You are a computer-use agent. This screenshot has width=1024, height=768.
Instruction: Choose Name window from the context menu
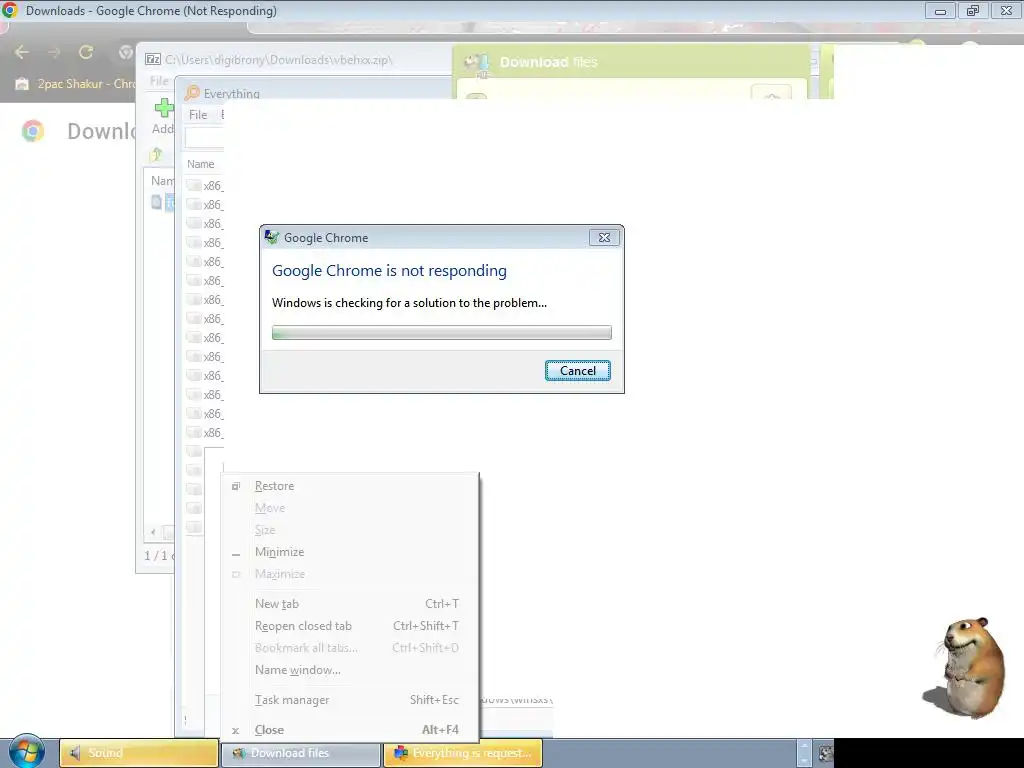(350, 670)
